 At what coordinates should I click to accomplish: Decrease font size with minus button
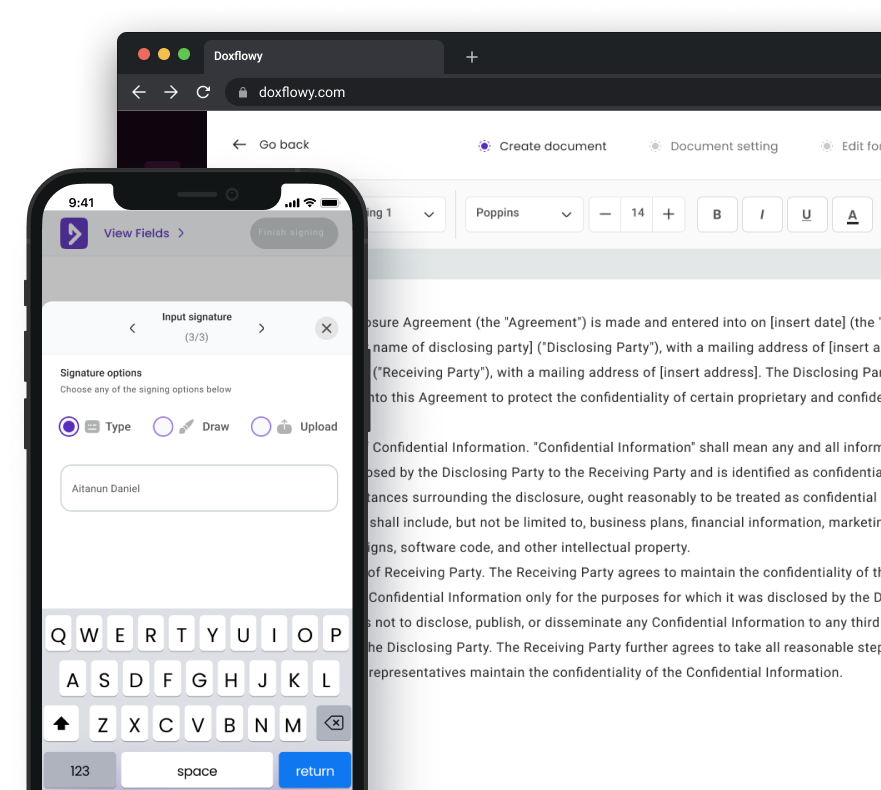pos(605,214)
